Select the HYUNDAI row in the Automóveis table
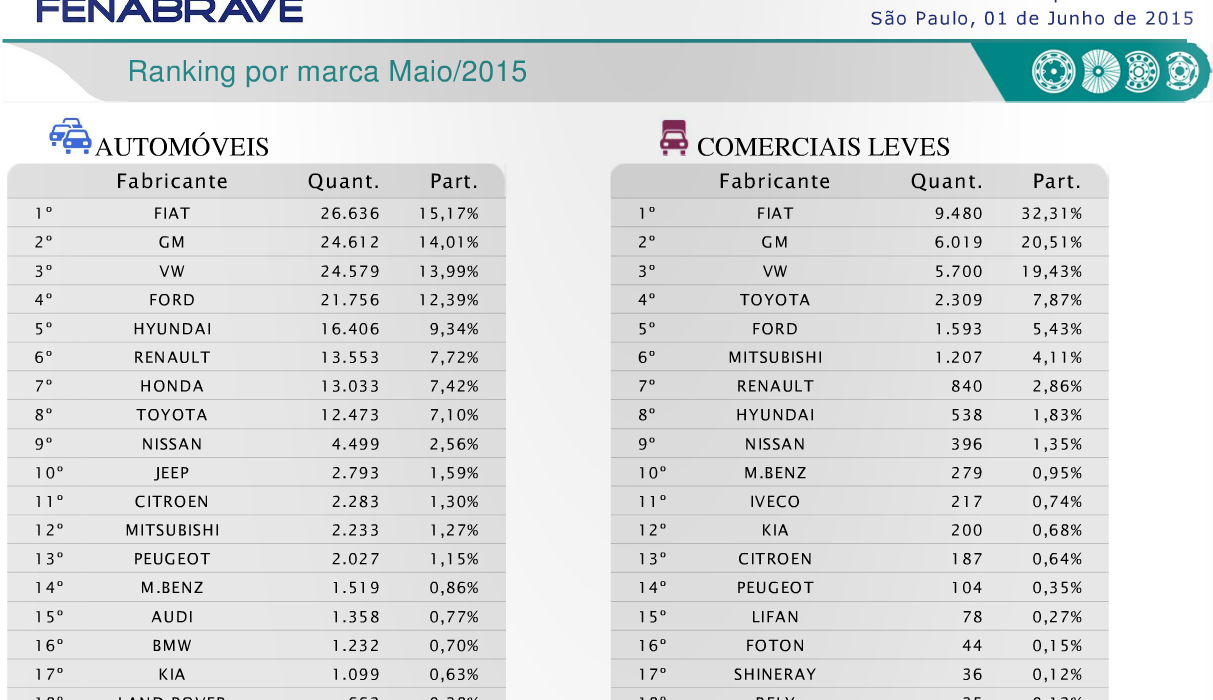Viewport: 1213px width, 700px height. (172, 329)
